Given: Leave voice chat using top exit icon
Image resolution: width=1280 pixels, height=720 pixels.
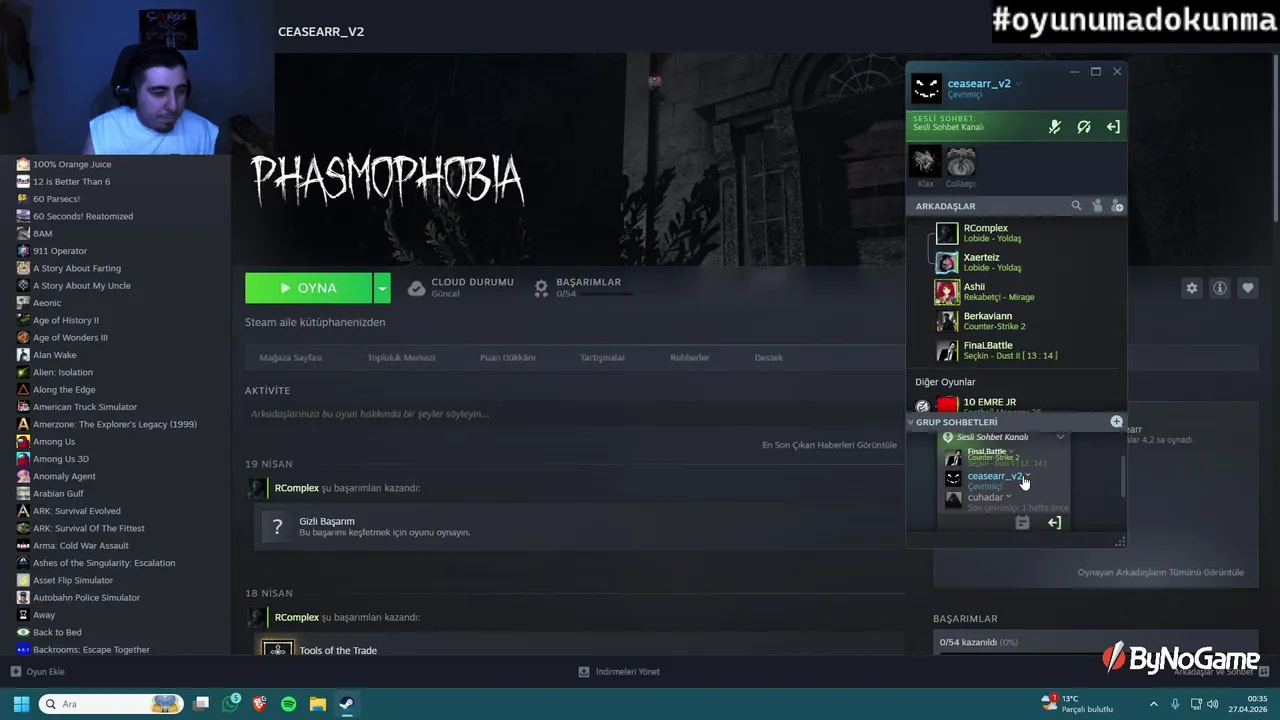Looking at the screenshot, I should 1113,127.
